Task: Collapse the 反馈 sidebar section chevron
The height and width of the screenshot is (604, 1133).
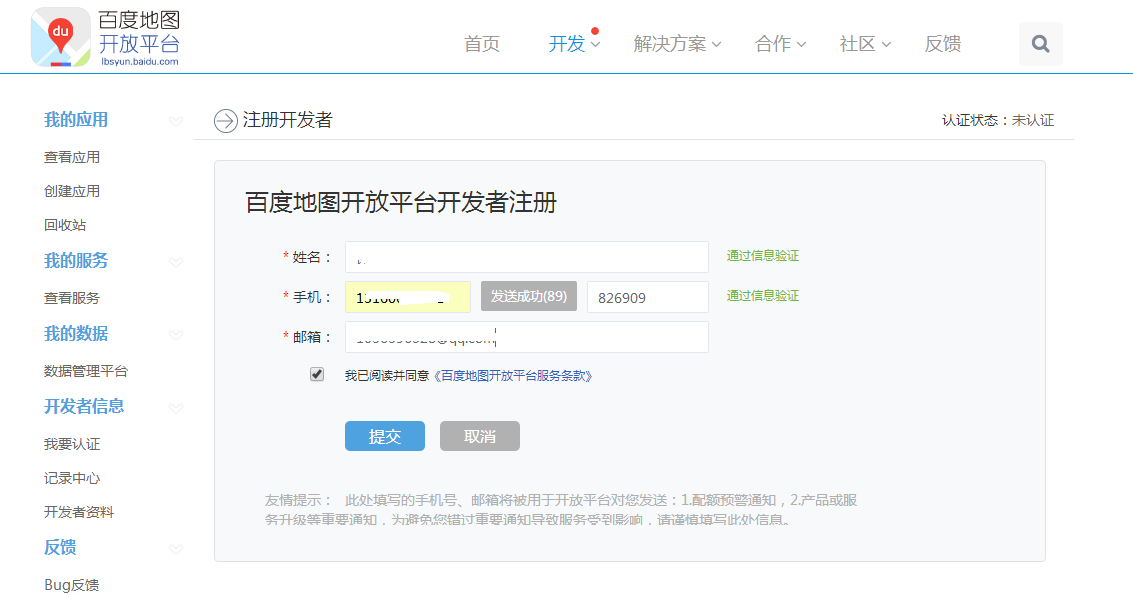Action: coord(176,548)
